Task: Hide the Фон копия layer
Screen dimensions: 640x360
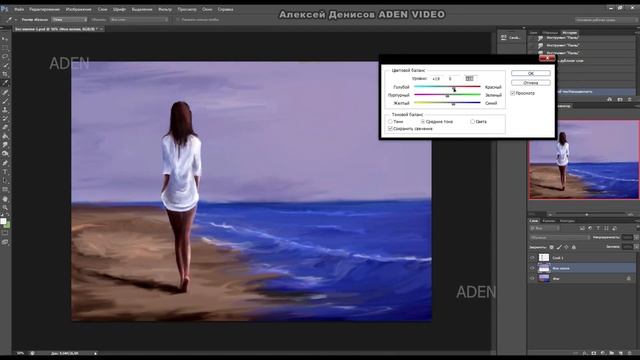Action: click(x=532, y=268)
